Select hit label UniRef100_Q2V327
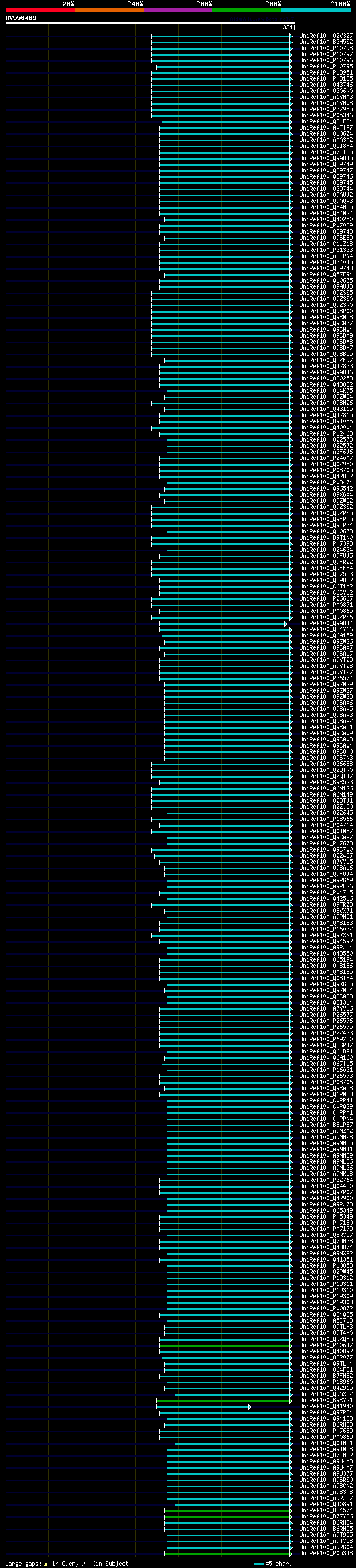 pos(326,36)
